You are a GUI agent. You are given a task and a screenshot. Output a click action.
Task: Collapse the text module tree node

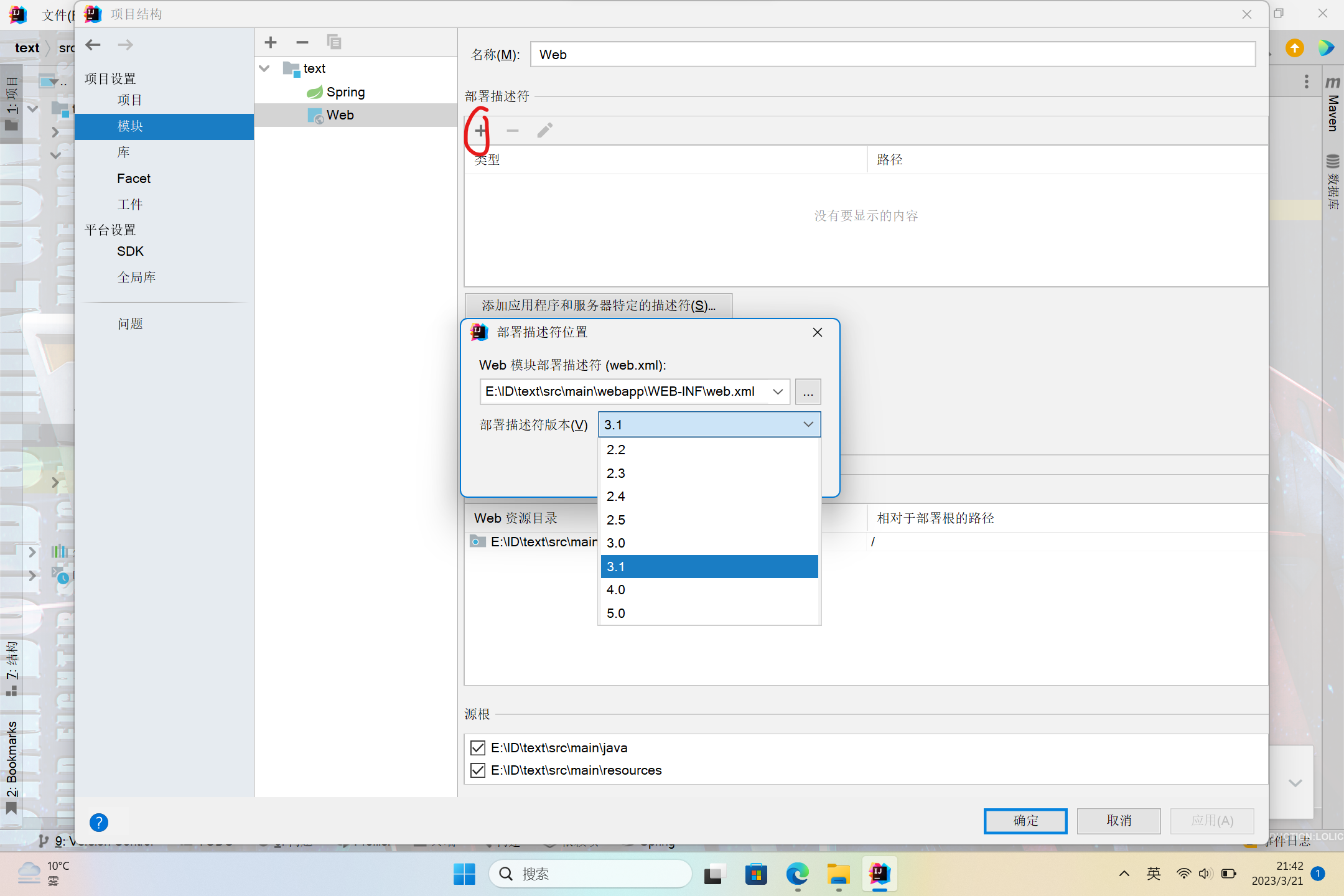tap(264, 68)
